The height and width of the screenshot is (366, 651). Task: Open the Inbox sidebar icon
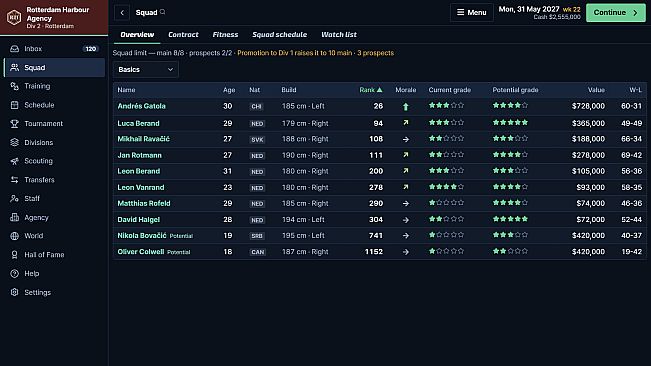(x=15, y=49)
